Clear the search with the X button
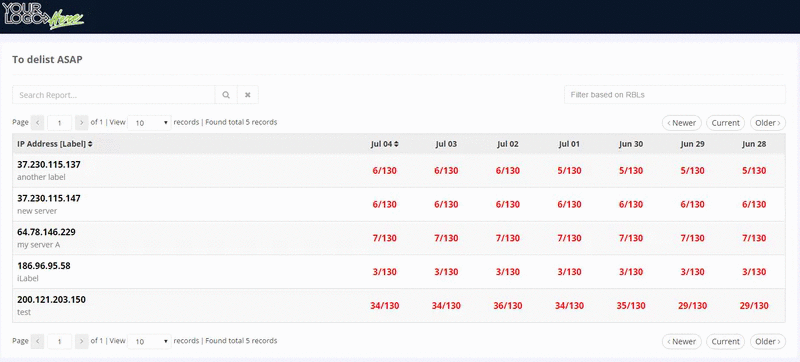Screen dimensions: 800x362 pyautogui.click(x=248, y=95)
